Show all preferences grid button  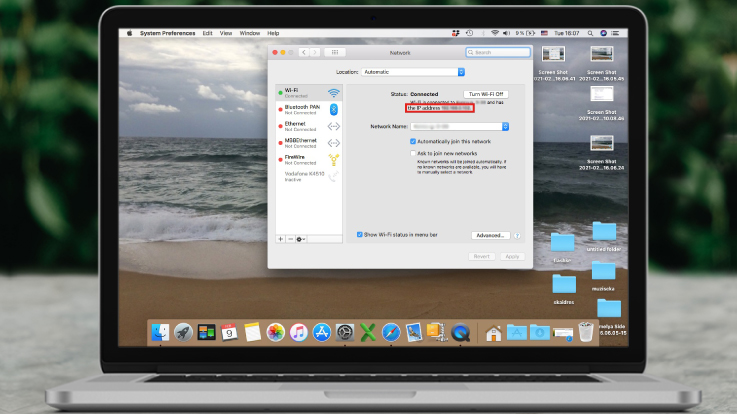(335, 52)
